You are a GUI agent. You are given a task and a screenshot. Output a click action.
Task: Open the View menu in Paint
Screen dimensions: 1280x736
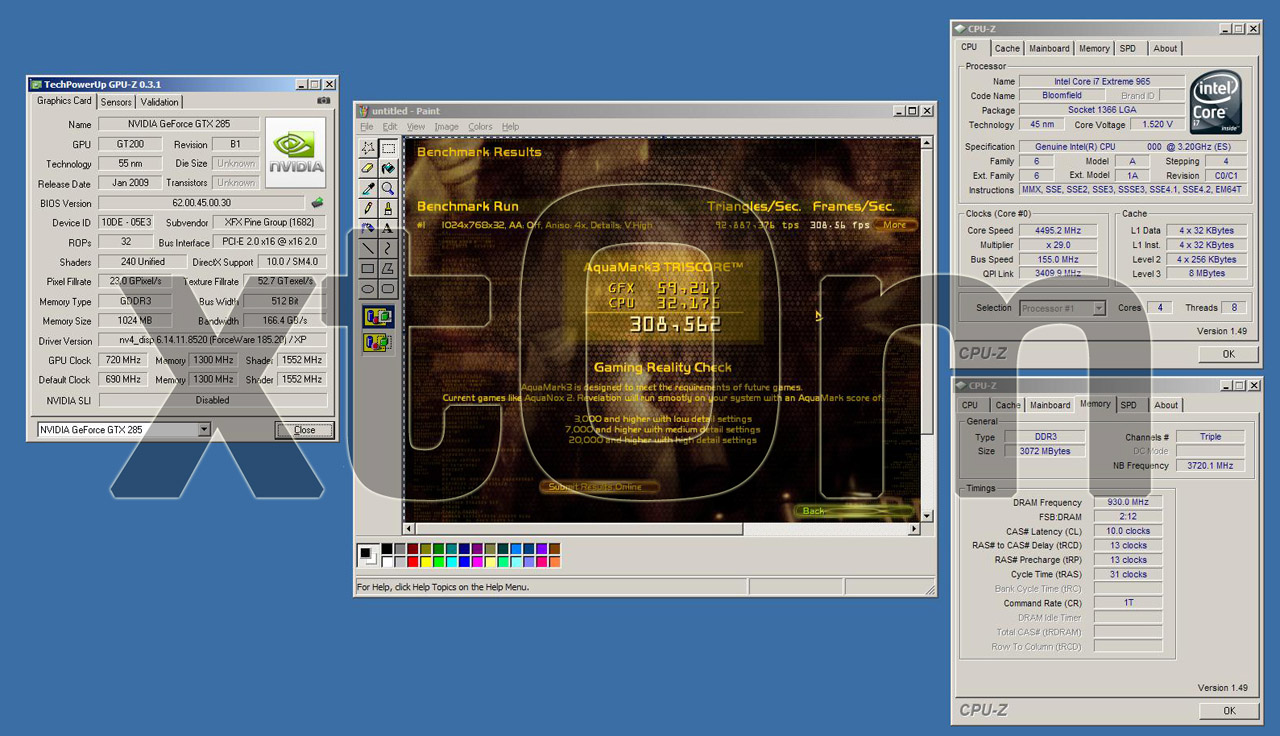pyautogui.click(x=416, y=127)
